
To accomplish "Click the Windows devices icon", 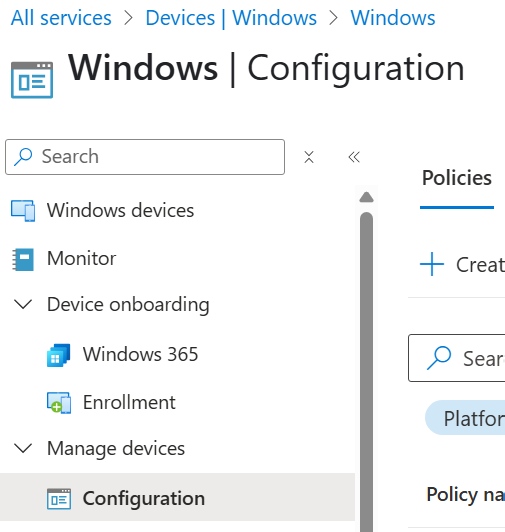I will point(23,211).
